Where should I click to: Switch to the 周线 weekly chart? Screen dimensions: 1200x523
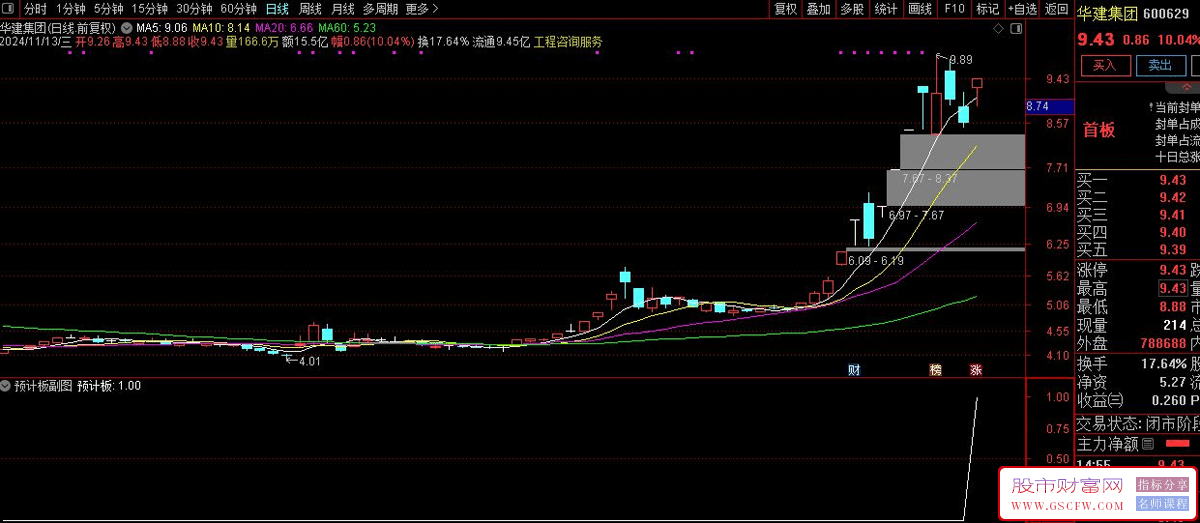(310, 9)
